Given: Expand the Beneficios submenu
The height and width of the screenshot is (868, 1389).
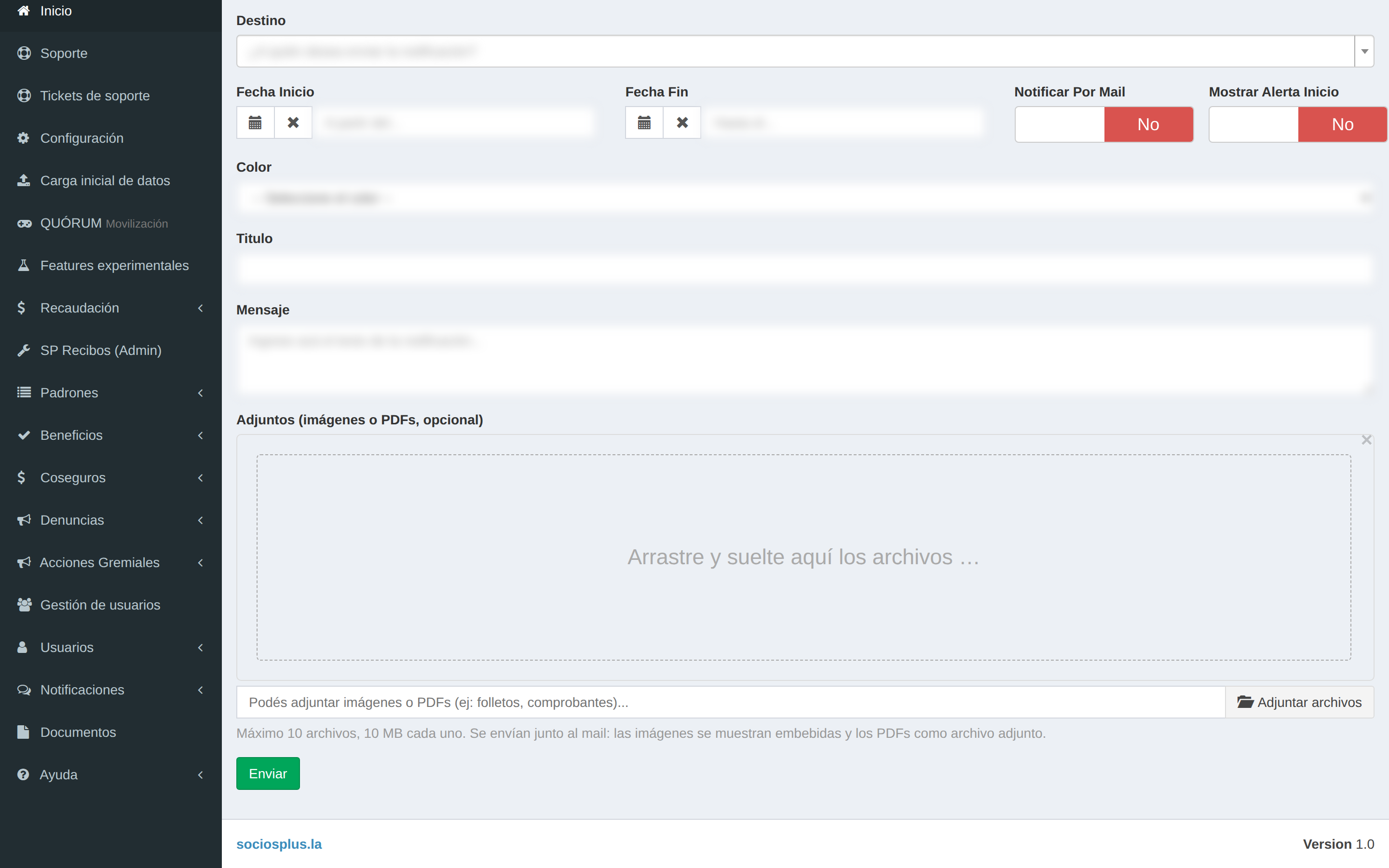Looking at the screenshot, I should 111,435.
